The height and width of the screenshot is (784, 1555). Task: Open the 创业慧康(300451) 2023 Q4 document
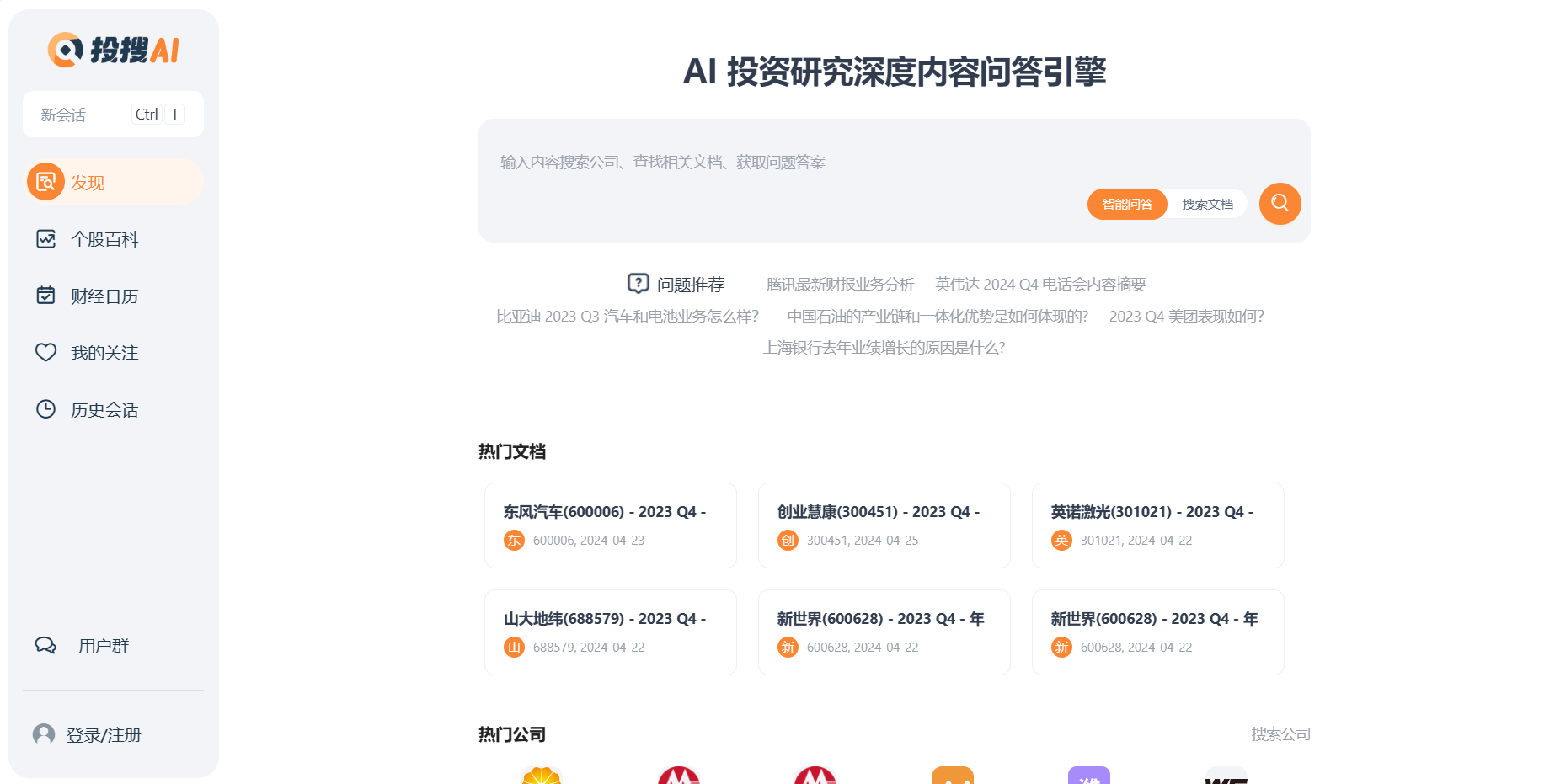[x=884, y=525]
